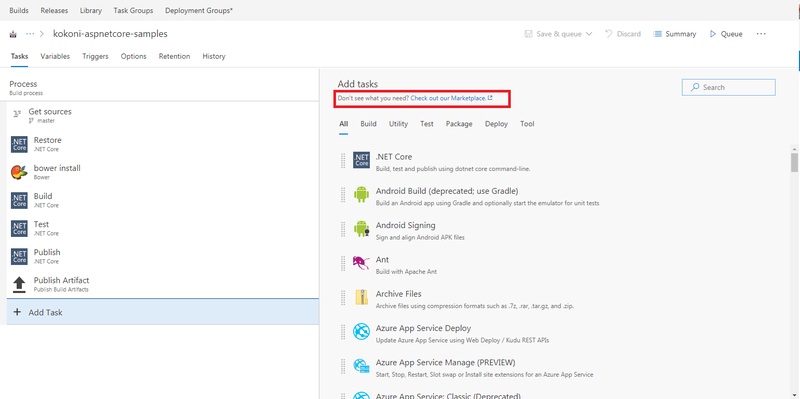800x399 pixels.
Task: Click the Archive Files zip icon
Action: (361, 297)
